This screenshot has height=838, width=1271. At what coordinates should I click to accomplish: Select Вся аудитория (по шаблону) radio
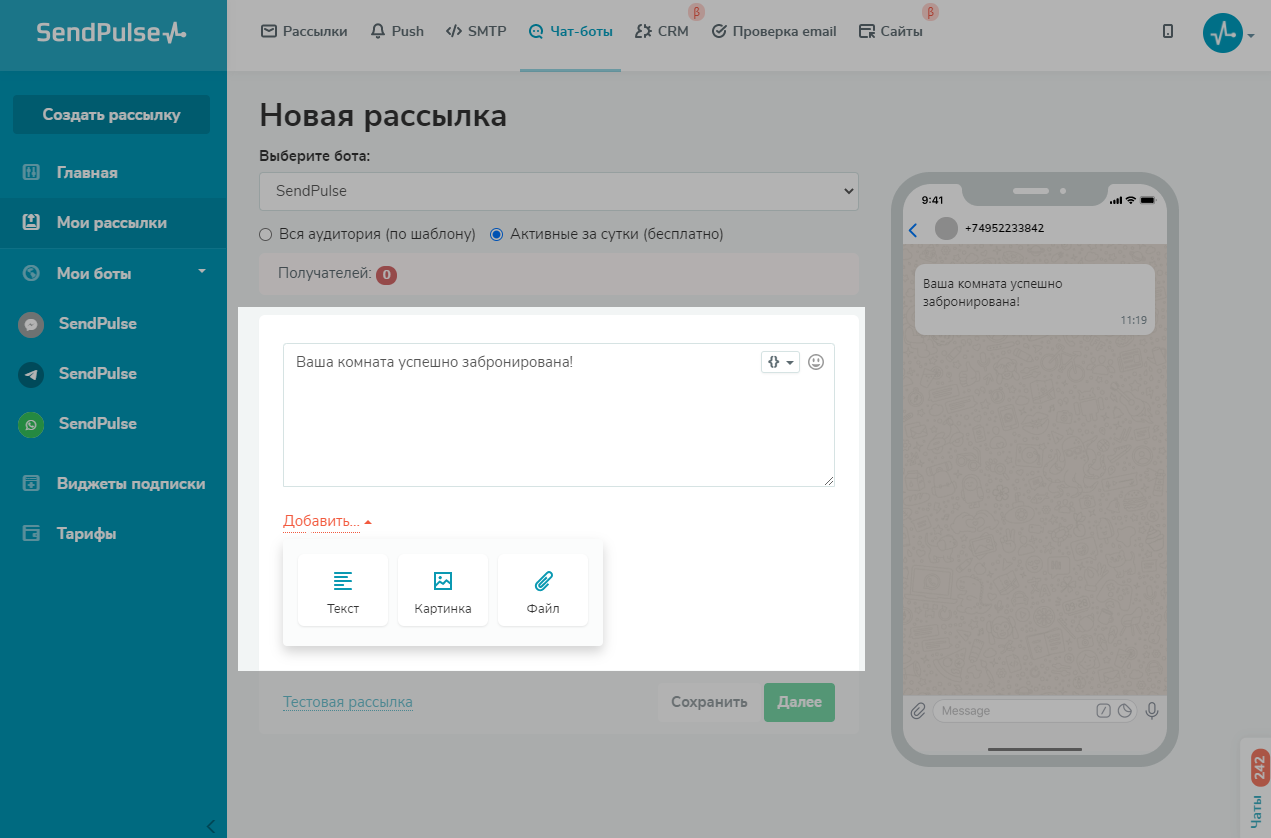pyautogui.click(x=265, y=234)
